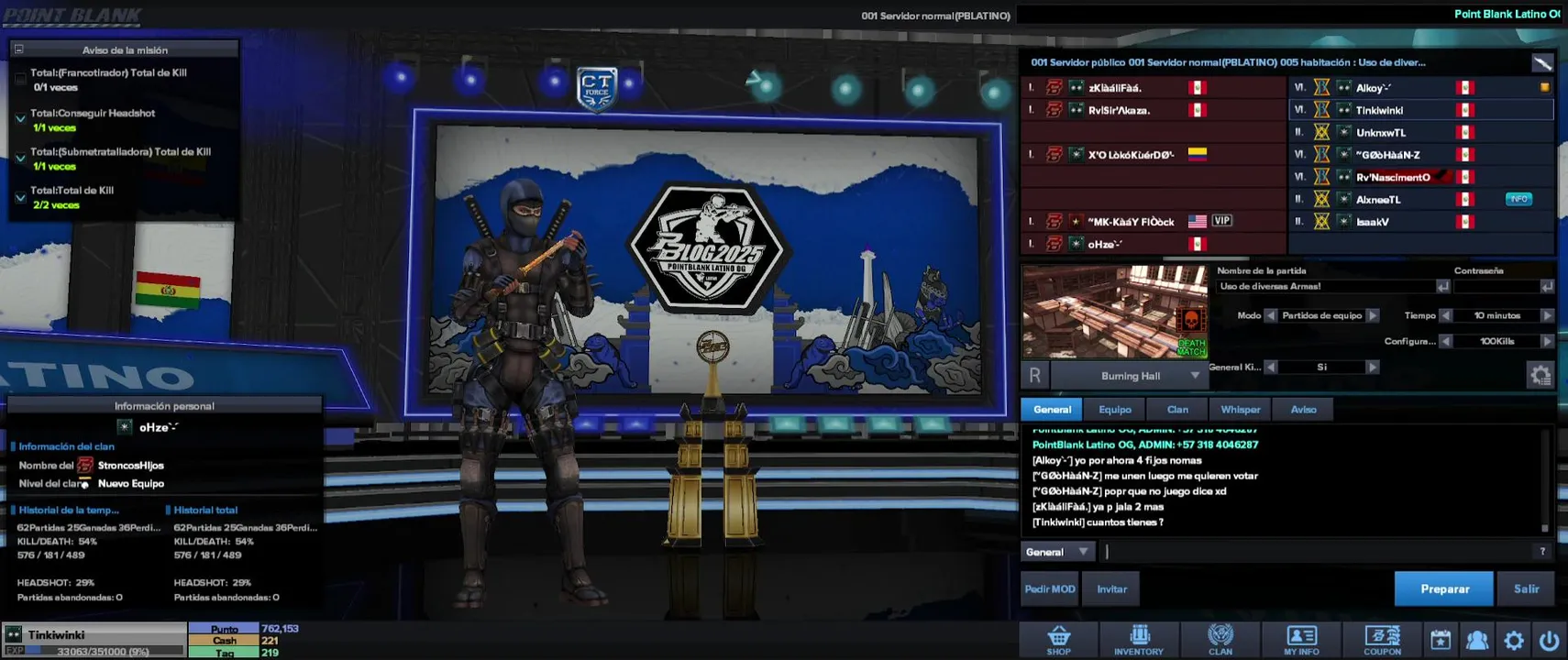Click the EXP progress bar
The height and width of the screenshot is (660, 1568).
95,651
